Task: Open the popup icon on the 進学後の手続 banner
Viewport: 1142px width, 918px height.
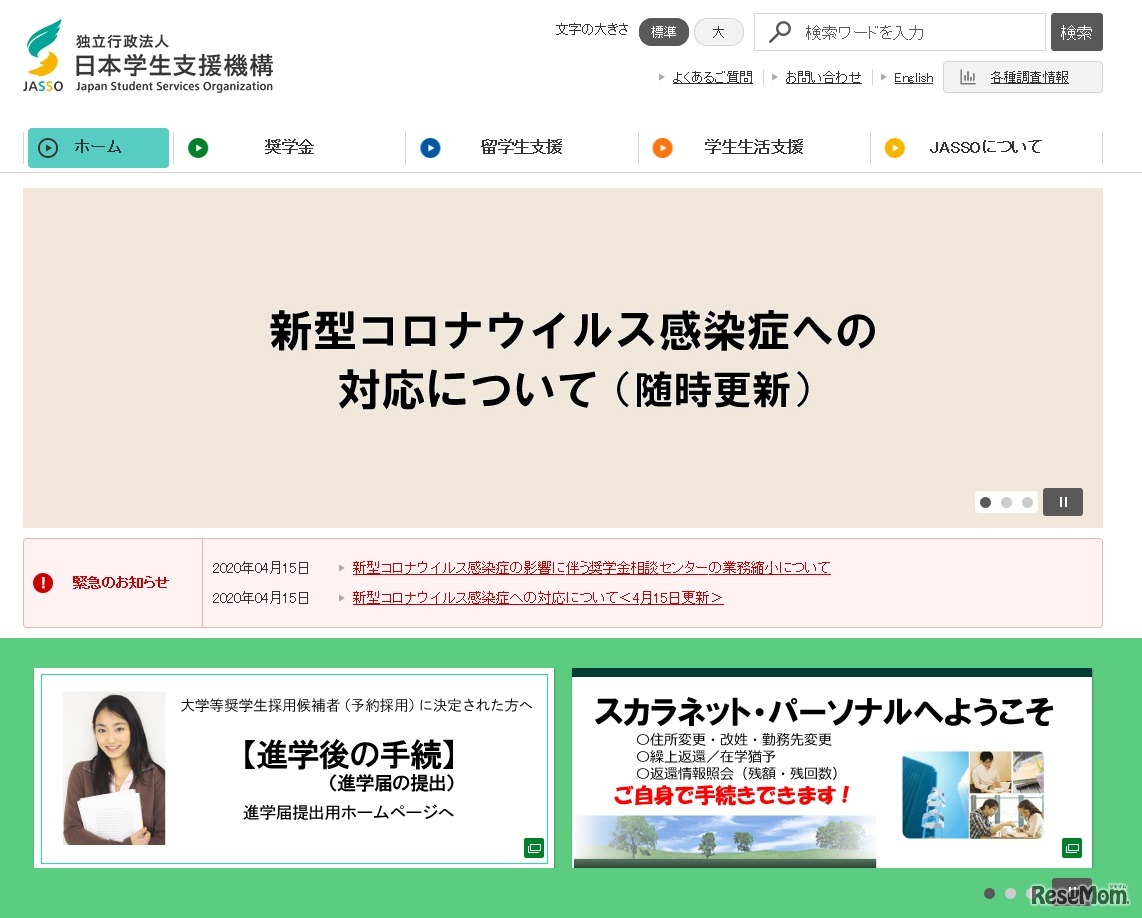Action: [534, 847]
